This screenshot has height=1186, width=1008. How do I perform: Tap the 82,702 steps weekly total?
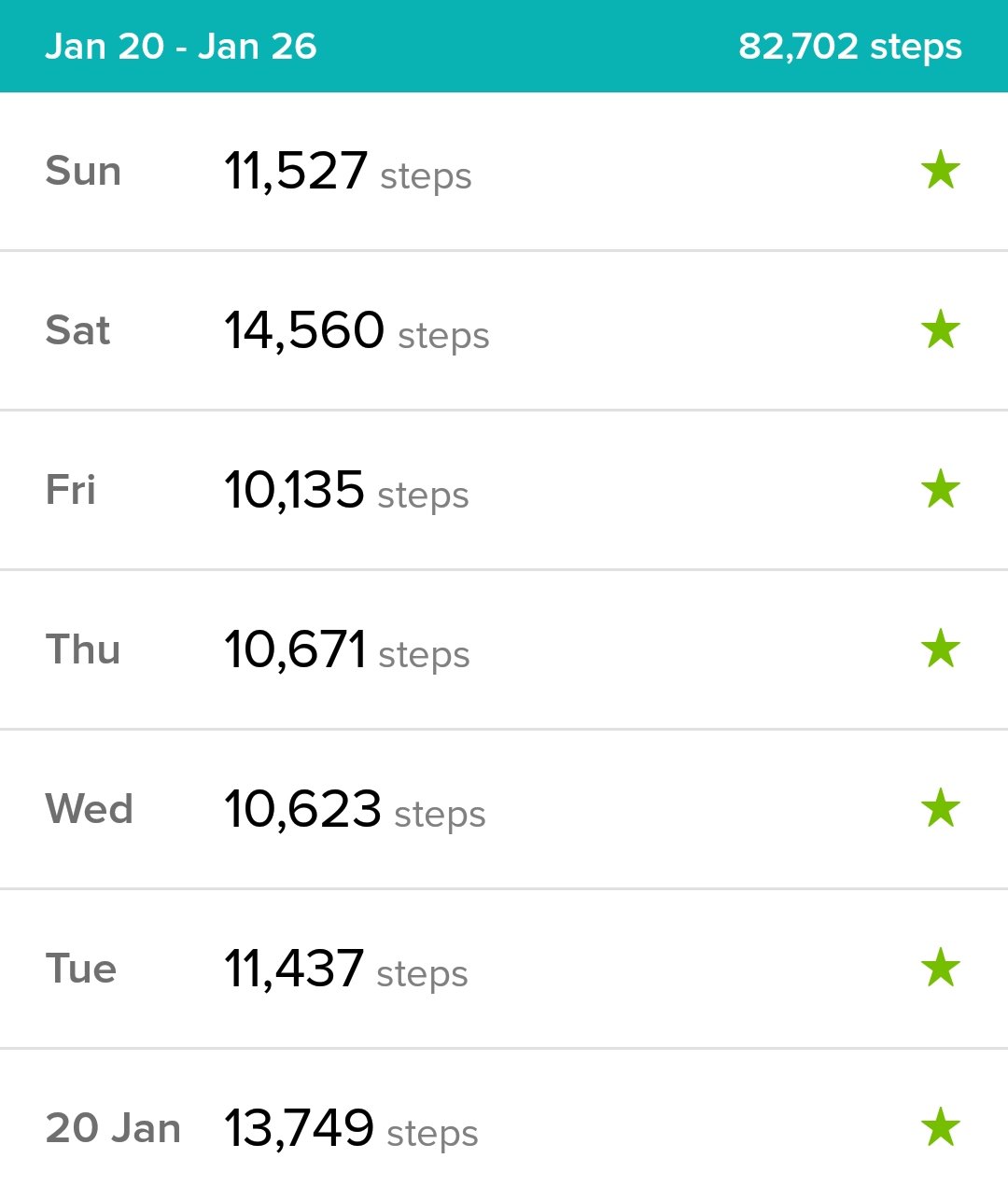click(x=849, y=47)
